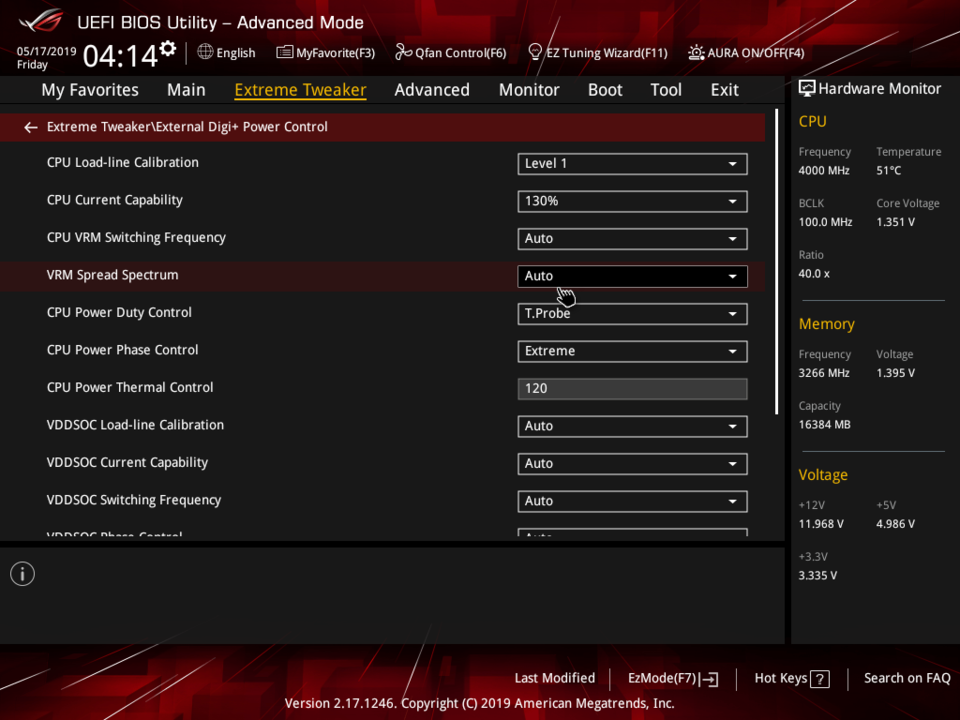
Task: Click the MyFavorite list icon
Action: 284,52
